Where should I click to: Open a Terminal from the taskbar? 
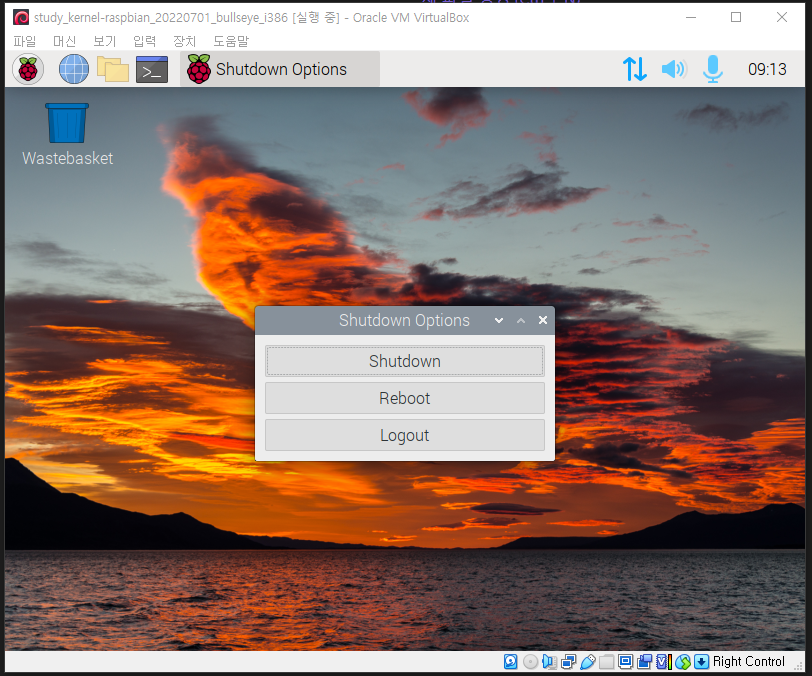(x=152, y=69)
